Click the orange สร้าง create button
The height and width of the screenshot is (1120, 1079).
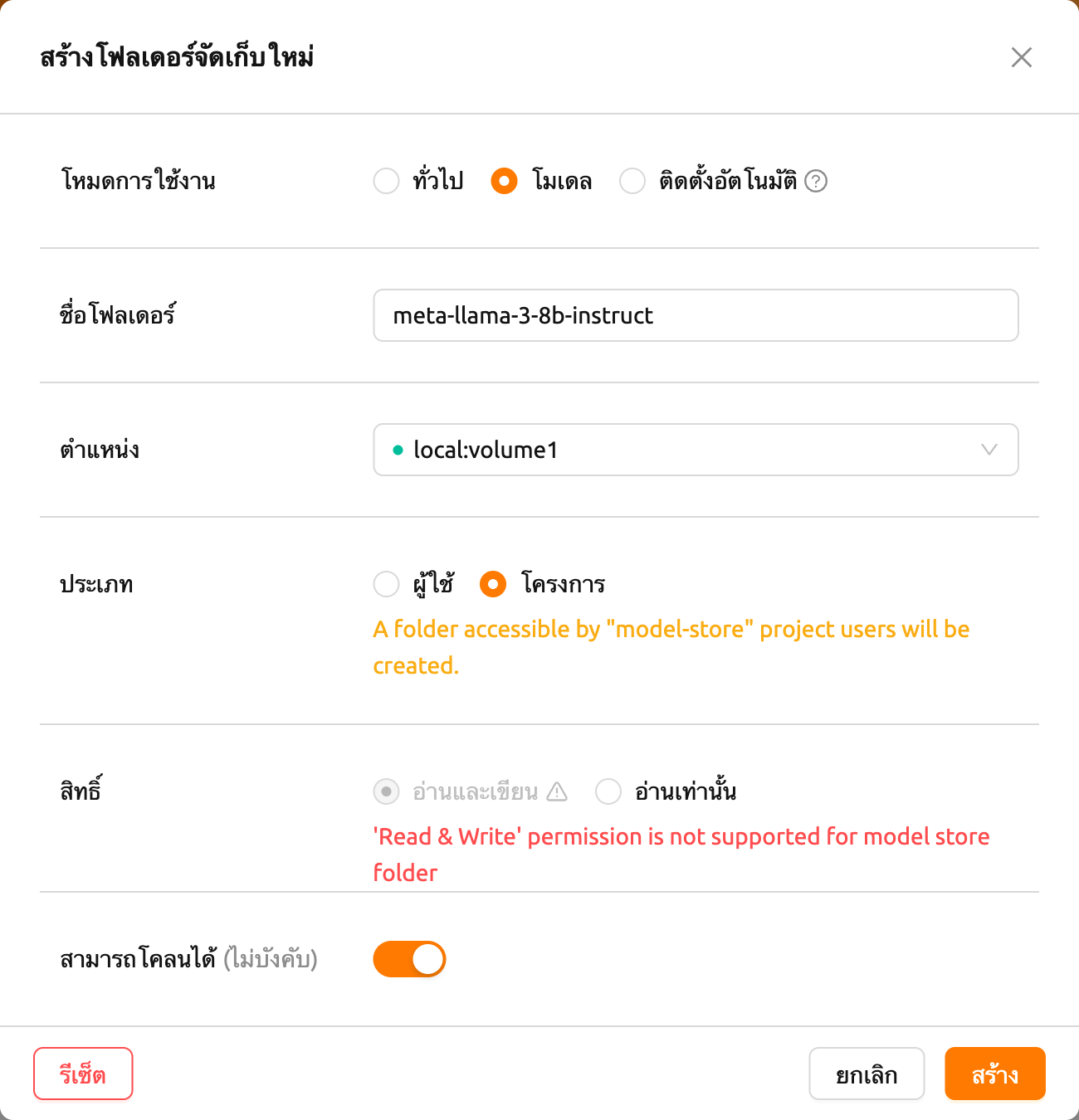click(x=995, y=1074)
